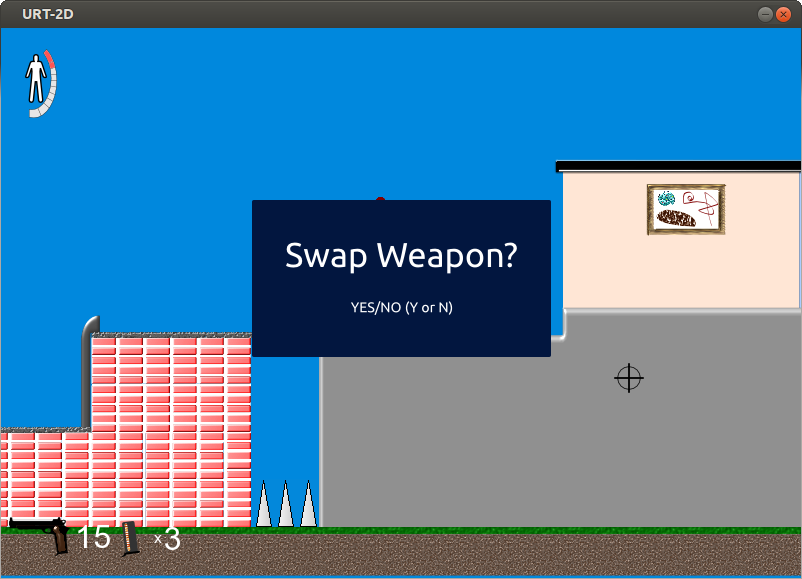802x579 pixels.
Task: Click the magazine count x3
Action: (x=167, y=539)
